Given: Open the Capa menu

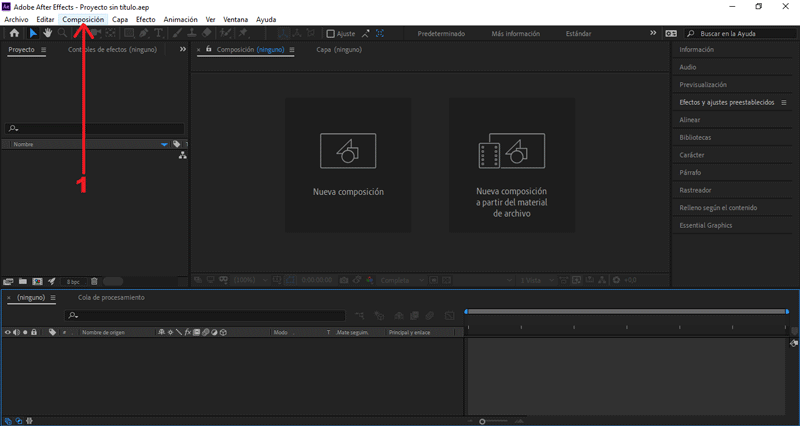Looking at the screenshot, I should click(x=120, y=19).
